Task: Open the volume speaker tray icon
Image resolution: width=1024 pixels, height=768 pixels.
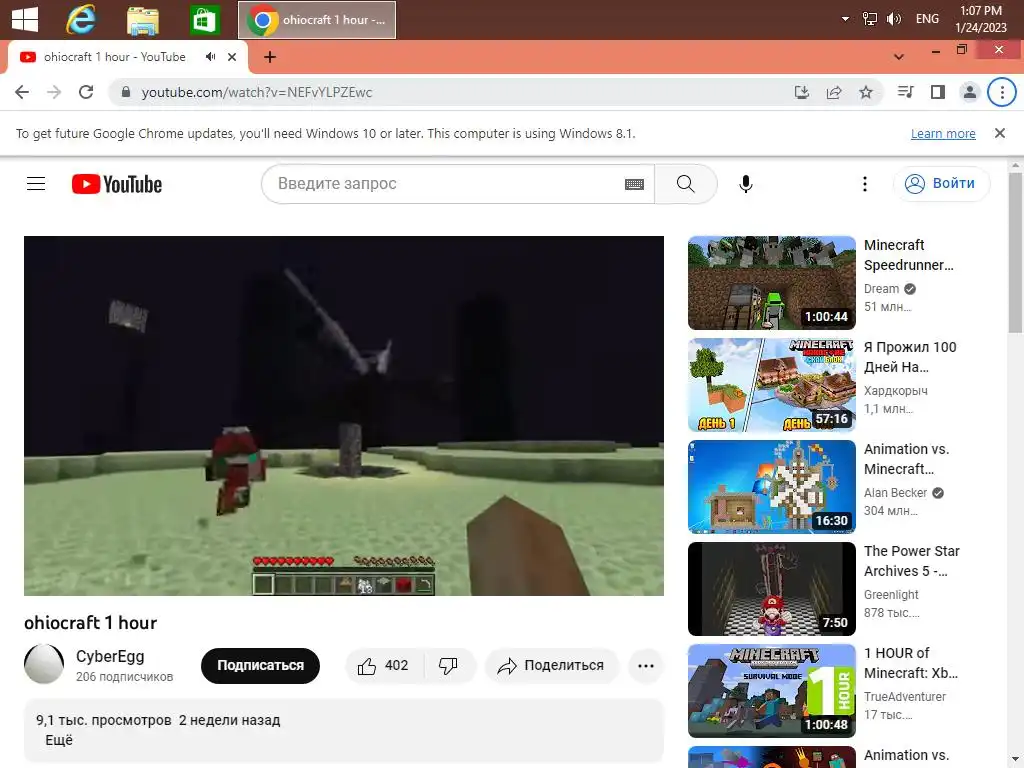Action: tap(893, 19)
